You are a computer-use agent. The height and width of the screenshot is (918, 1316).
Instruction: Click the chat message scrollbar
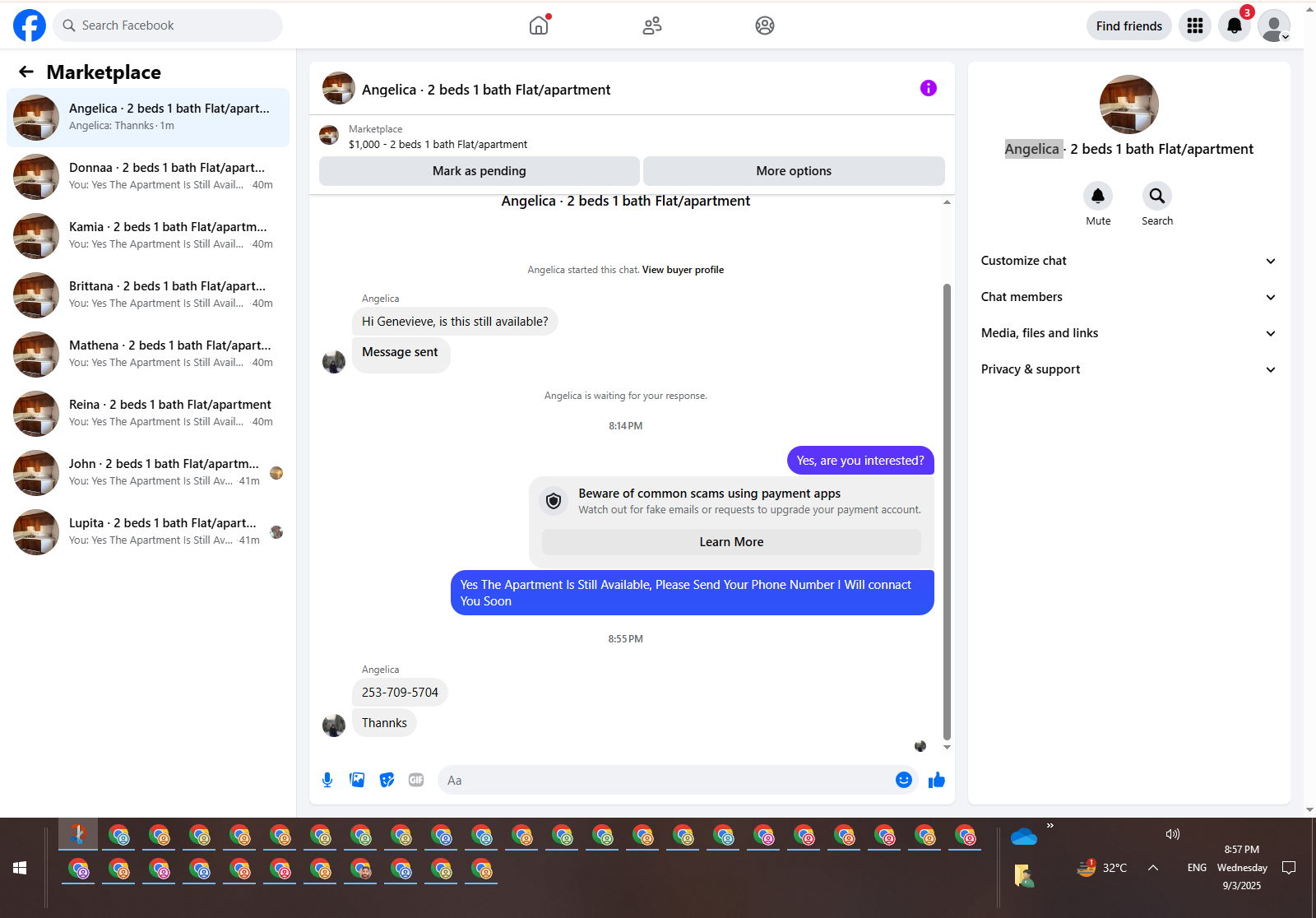(947, 512)
